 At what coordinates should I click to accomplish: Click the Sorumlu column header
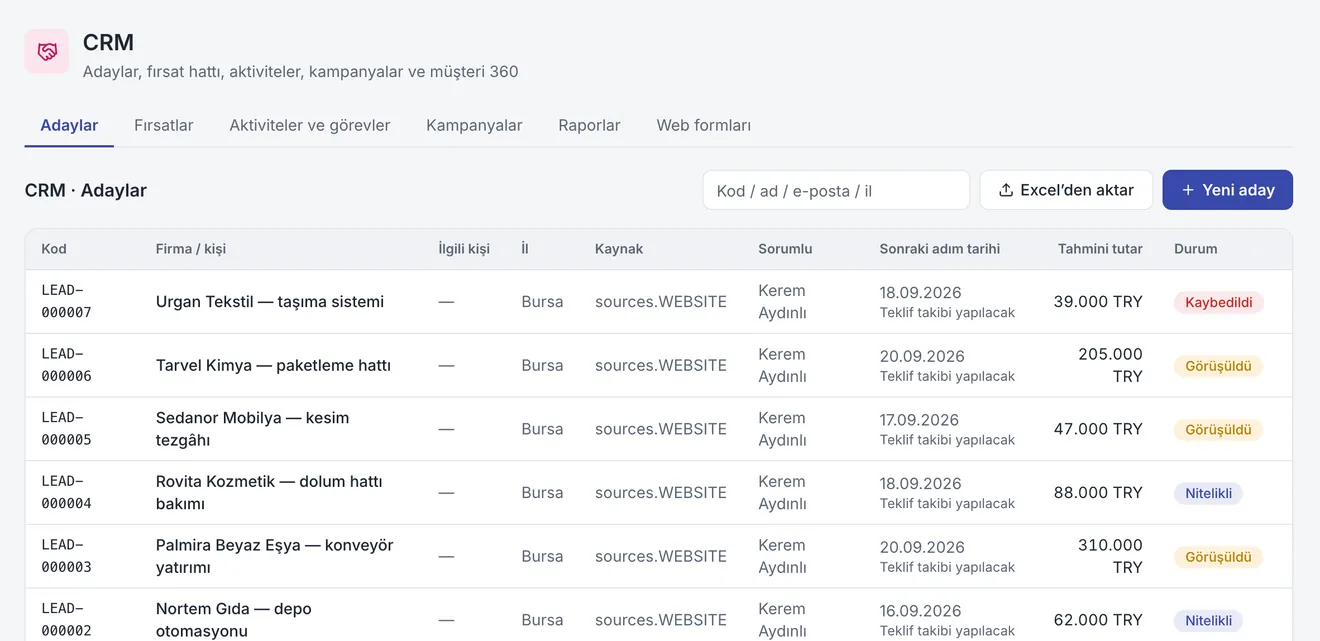[785, 249]
